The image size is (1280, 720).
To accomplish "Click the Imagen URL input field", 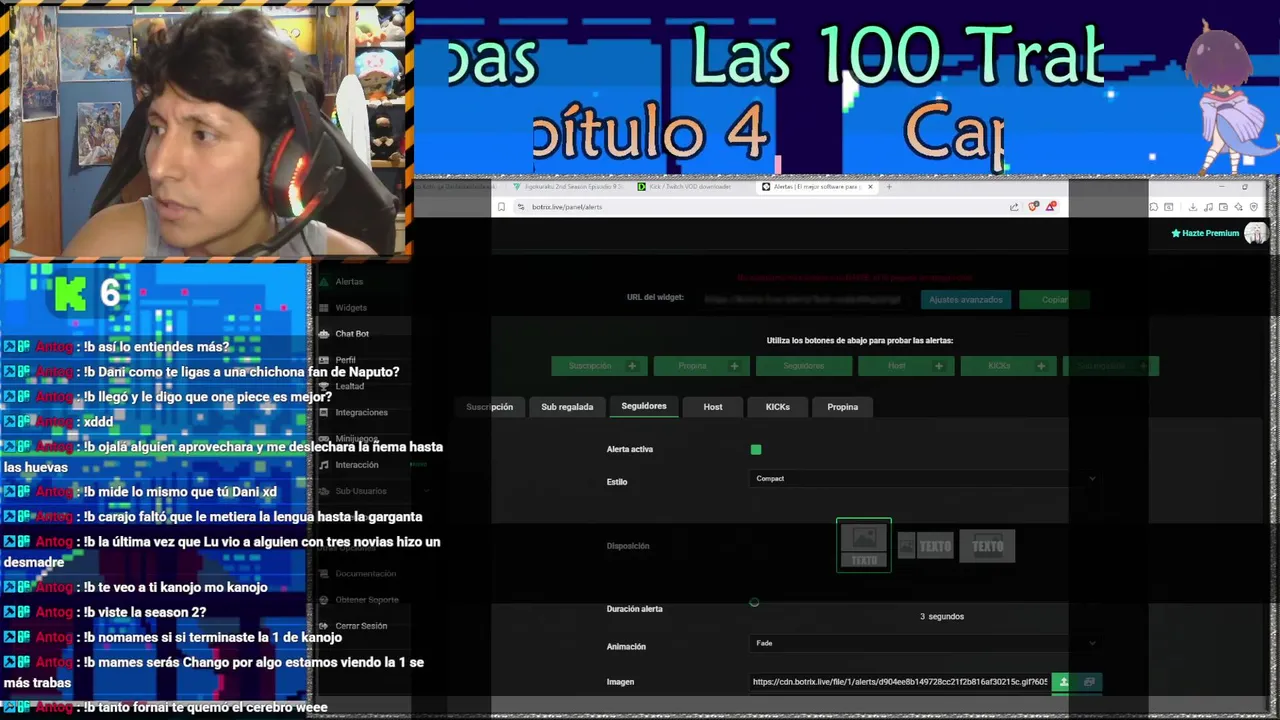I will click(900, 682).
